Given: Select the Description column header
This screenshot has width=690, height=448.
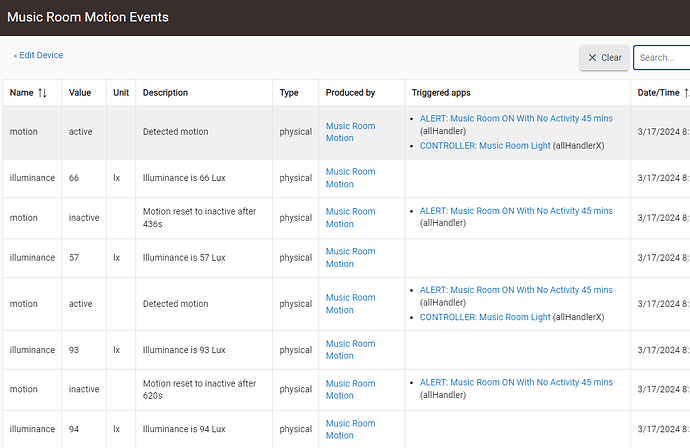Looking at the screenshot, I should coord(165,93).
